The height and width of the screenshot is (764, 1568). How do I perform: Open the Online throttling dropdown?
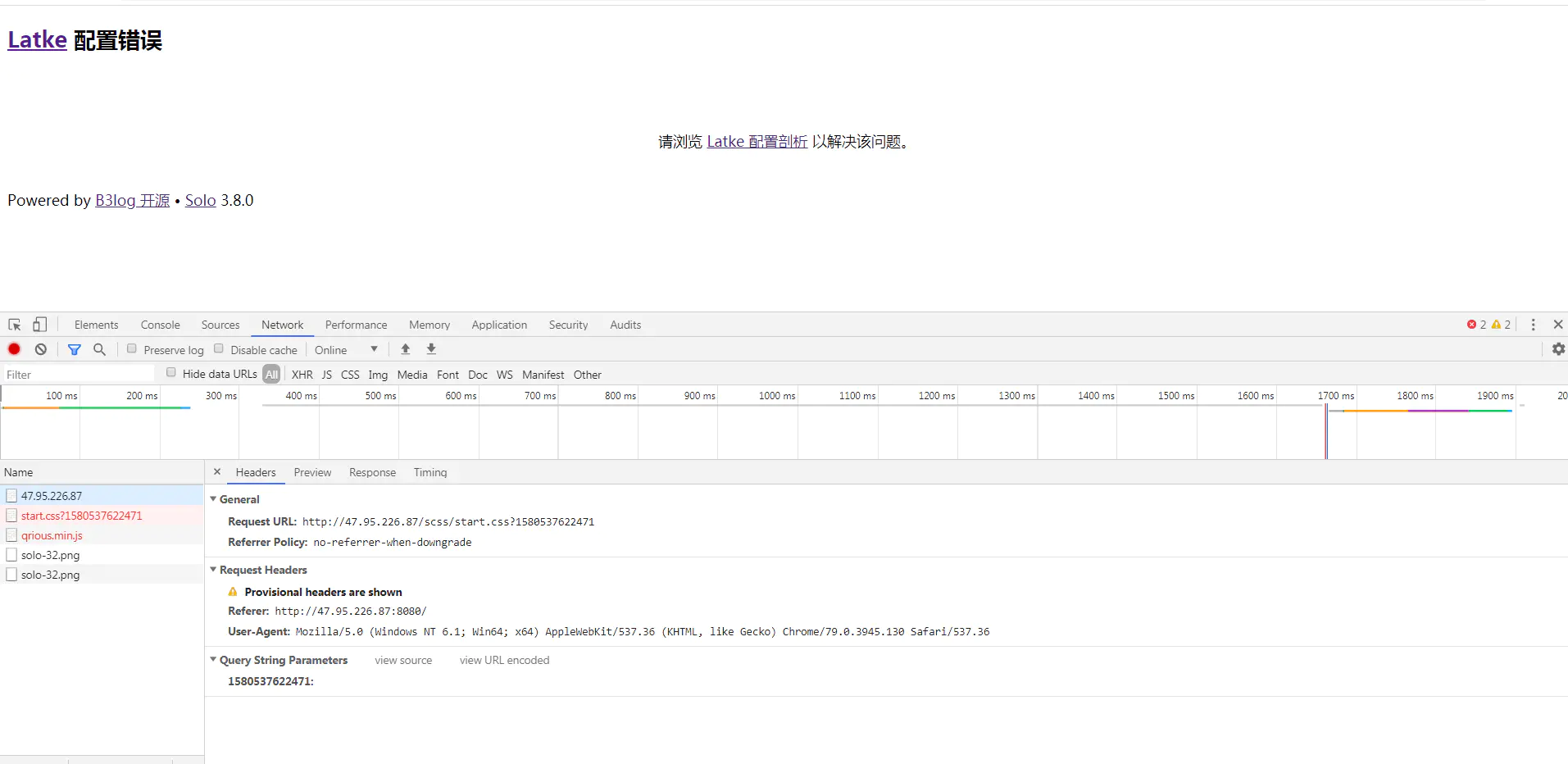[x=347, y=350]
